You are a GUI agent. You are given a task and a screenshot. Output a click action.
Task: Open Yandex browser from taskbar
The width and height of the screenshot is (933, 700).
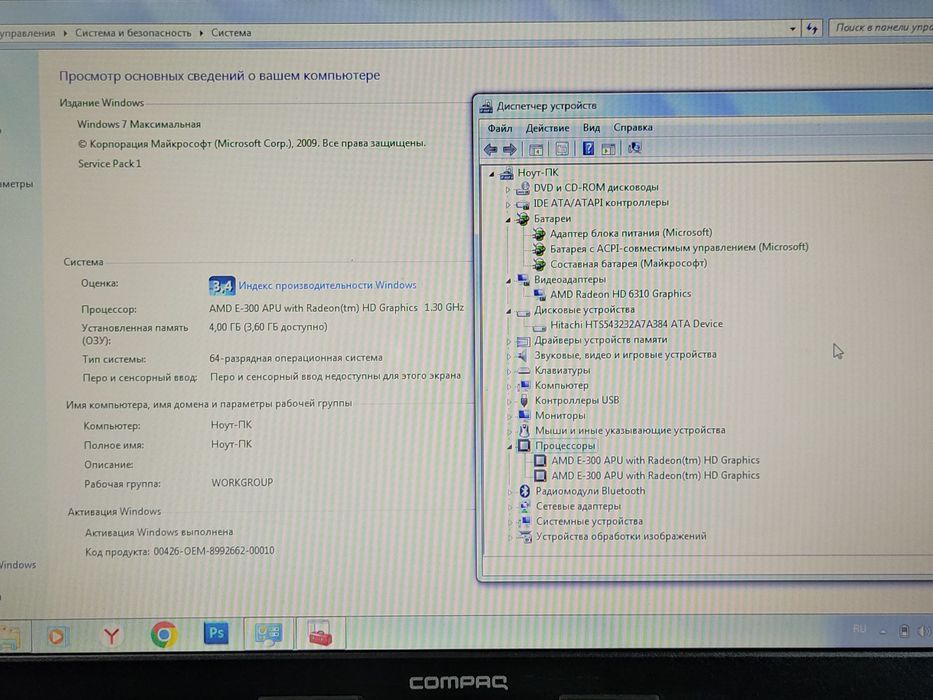111,636
